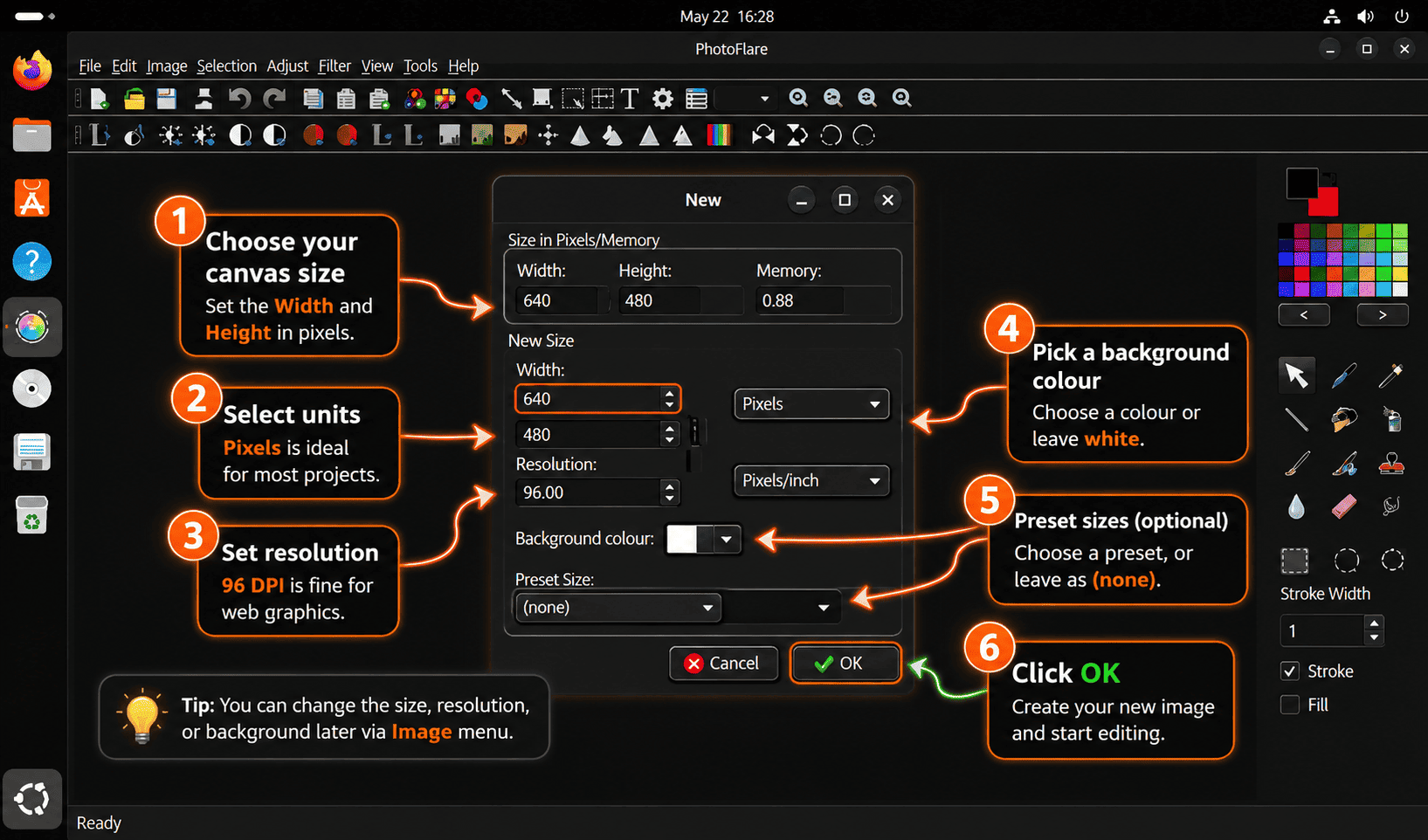
Task: Open the View menu
Action: pos(377,66)
